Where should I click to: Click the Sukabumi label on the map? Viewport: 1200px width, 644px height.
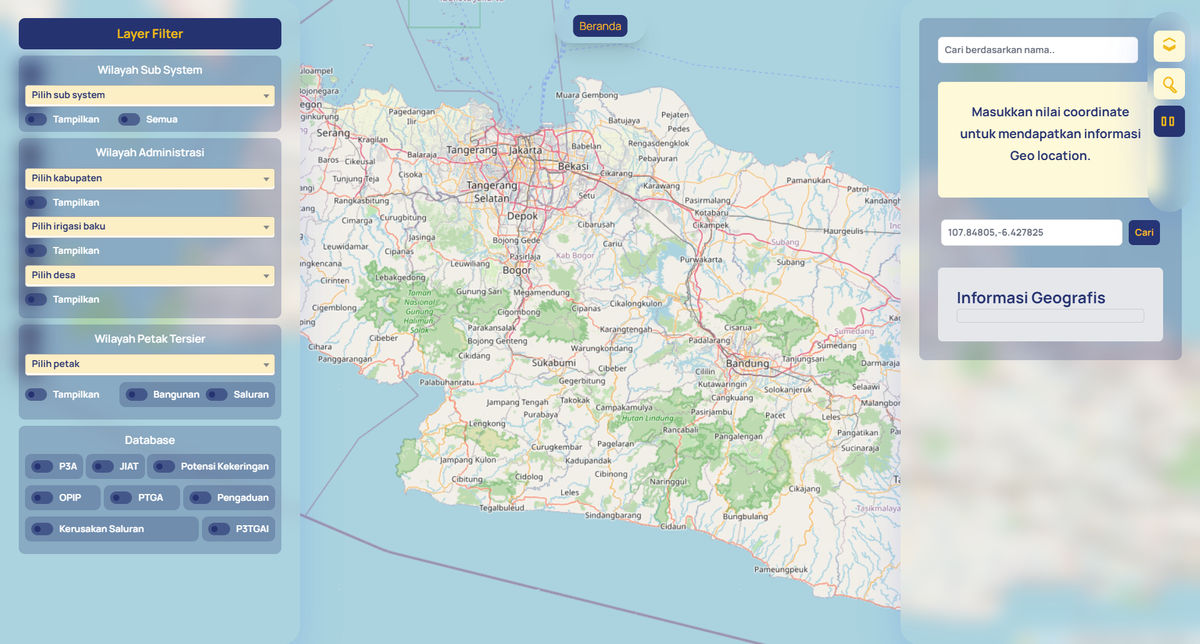(x=554, y=363)
